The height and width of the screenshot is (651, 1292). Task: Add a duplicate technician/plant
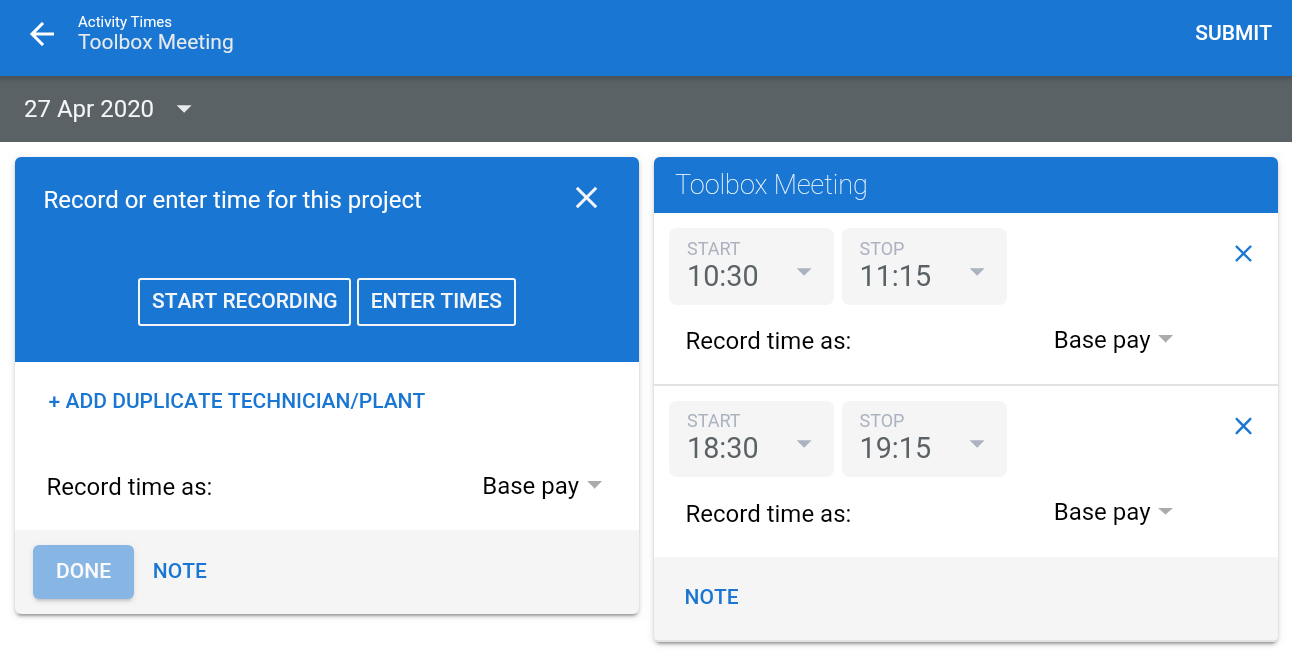click(x=236, y=401)
